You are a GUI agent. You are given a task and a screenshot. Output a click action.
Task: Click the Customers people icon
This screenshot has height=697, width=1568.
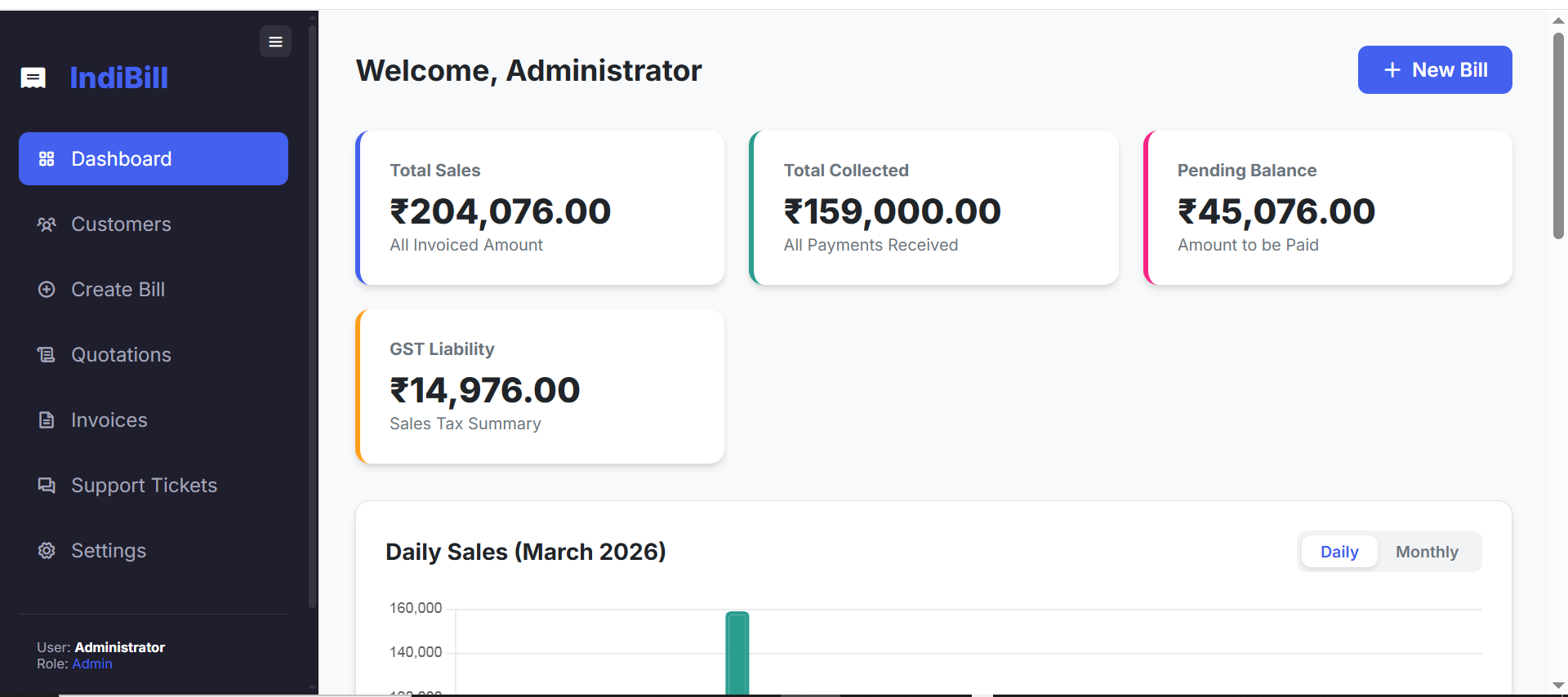pos(46,224)
